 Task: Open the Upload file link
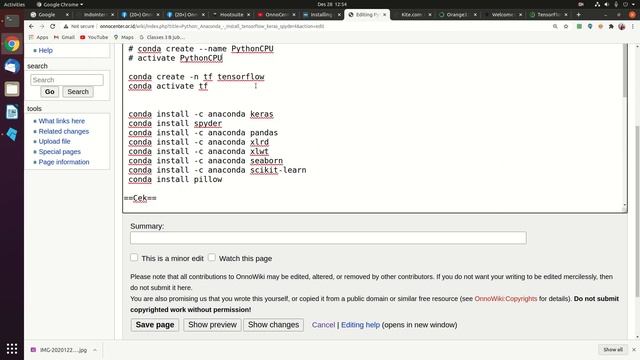click(54, 141)
